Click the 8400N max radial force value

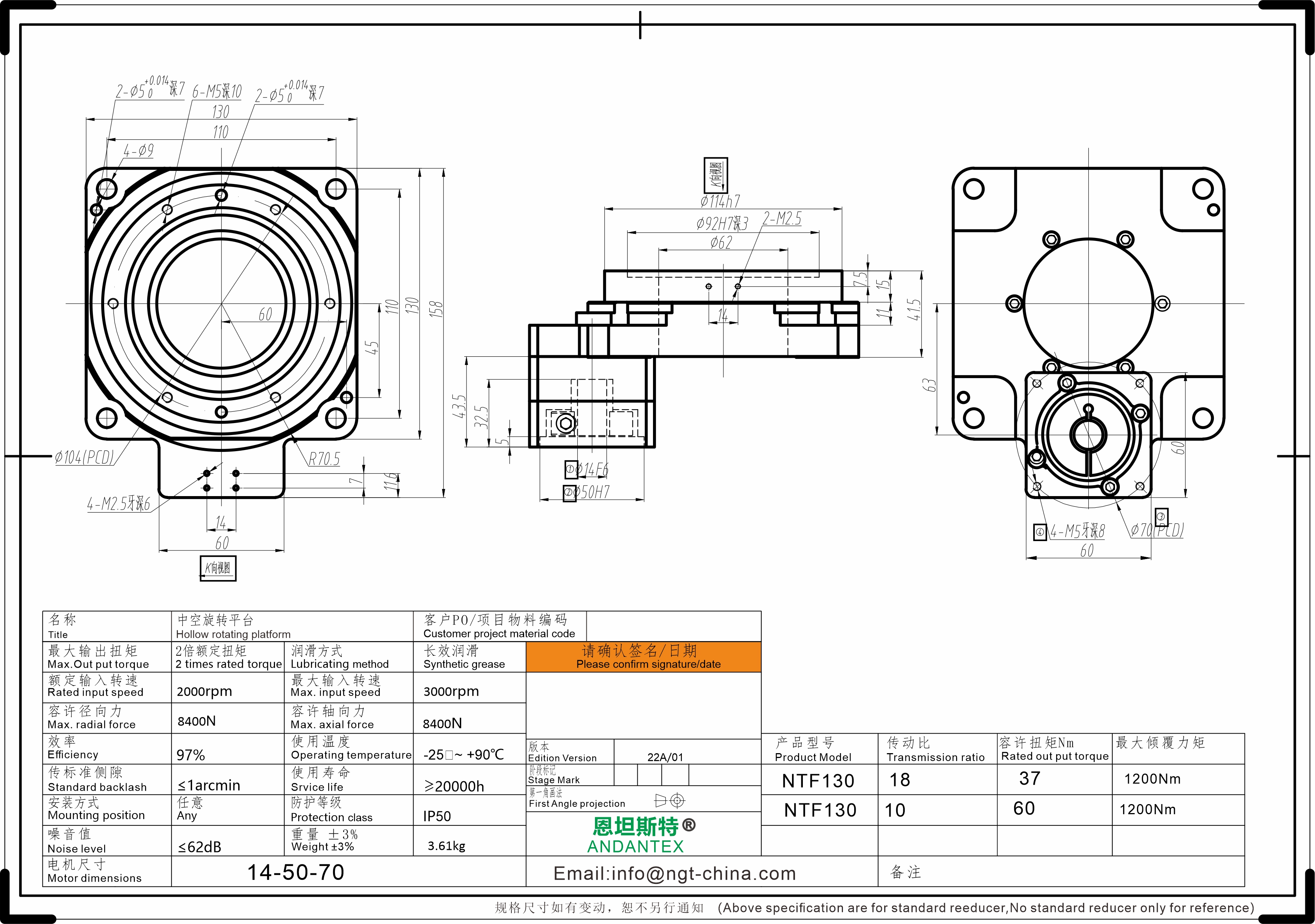[196, 721]
